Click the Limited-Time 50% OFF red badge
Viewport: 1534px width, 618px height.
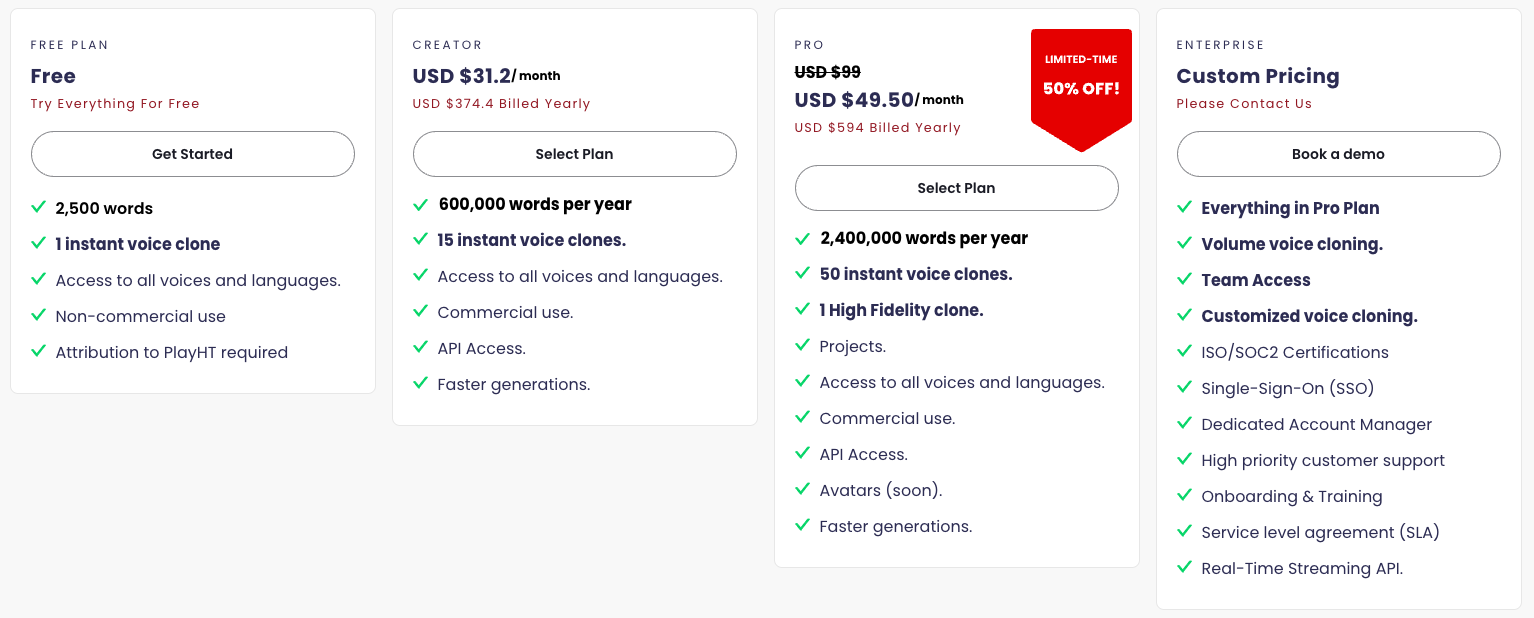coord(1081,88)
